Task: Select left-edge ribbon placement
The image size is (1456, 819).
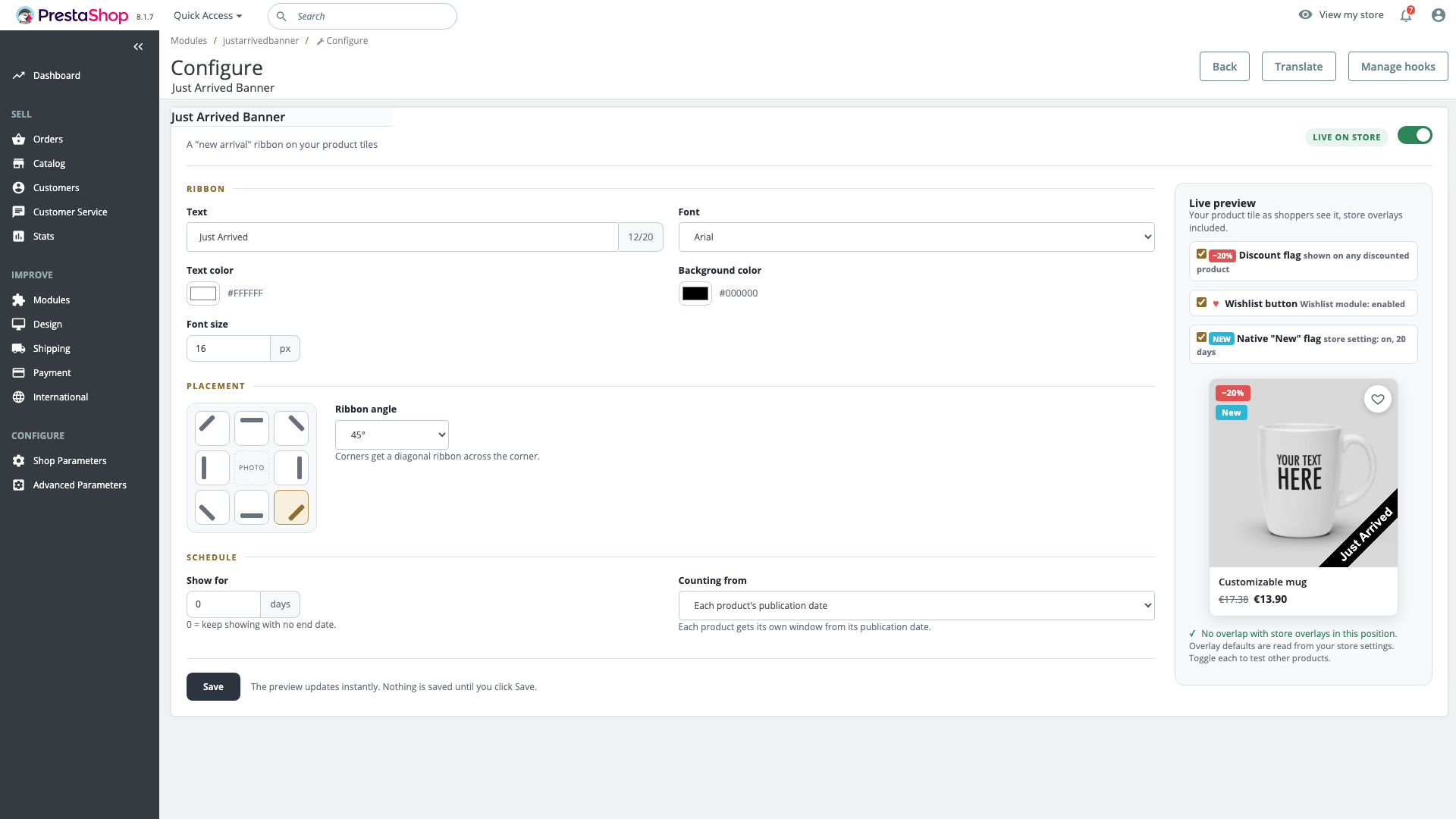Action: (212, 468)
